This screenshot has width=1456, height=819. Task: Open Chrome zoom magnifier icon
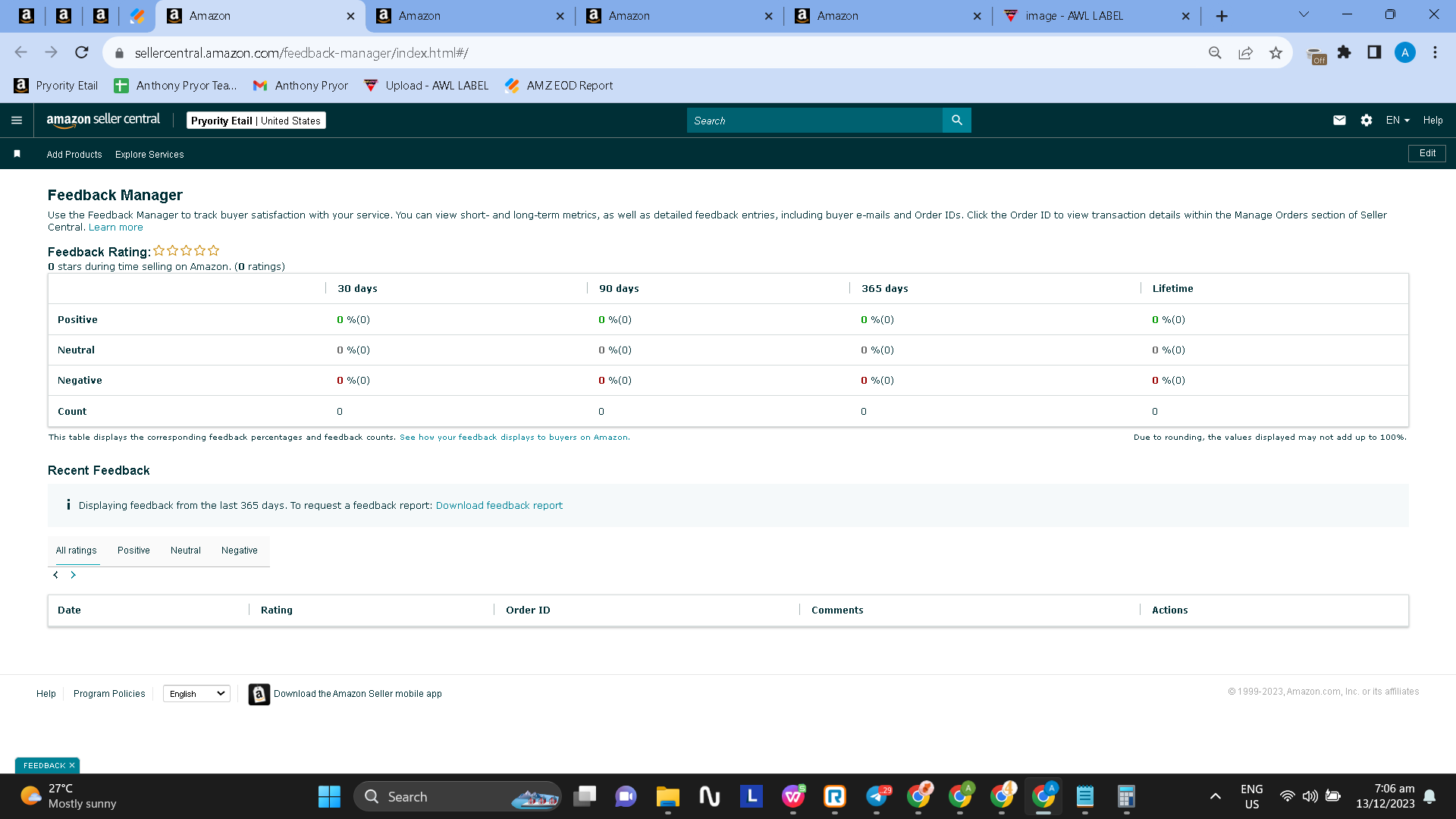[1215, 52]
